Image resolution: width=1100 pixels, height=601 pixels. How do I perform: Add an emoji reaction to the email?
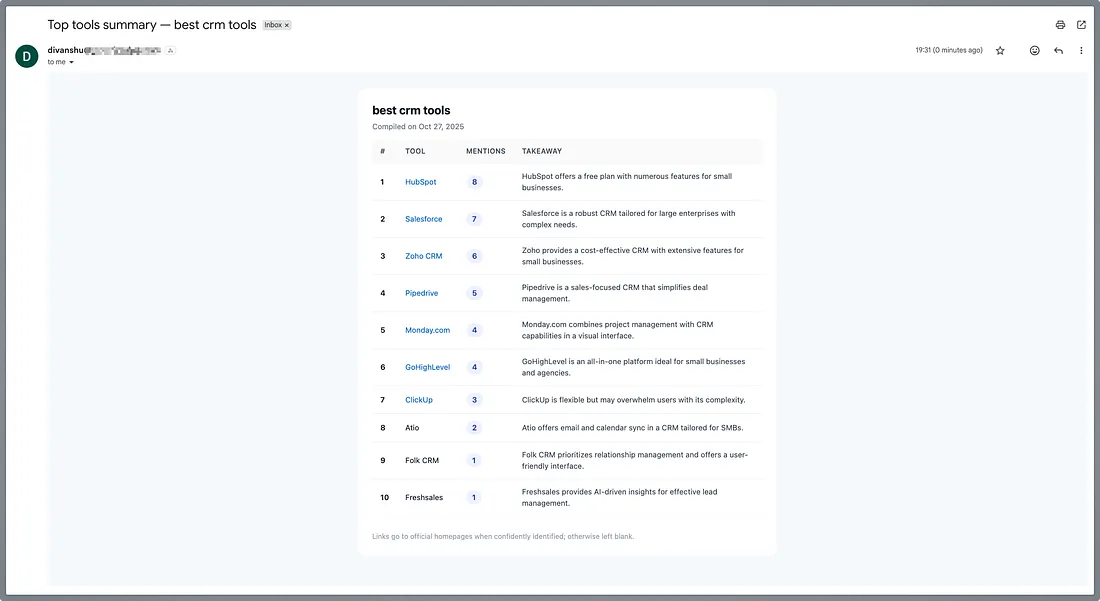click(1035, 51)
